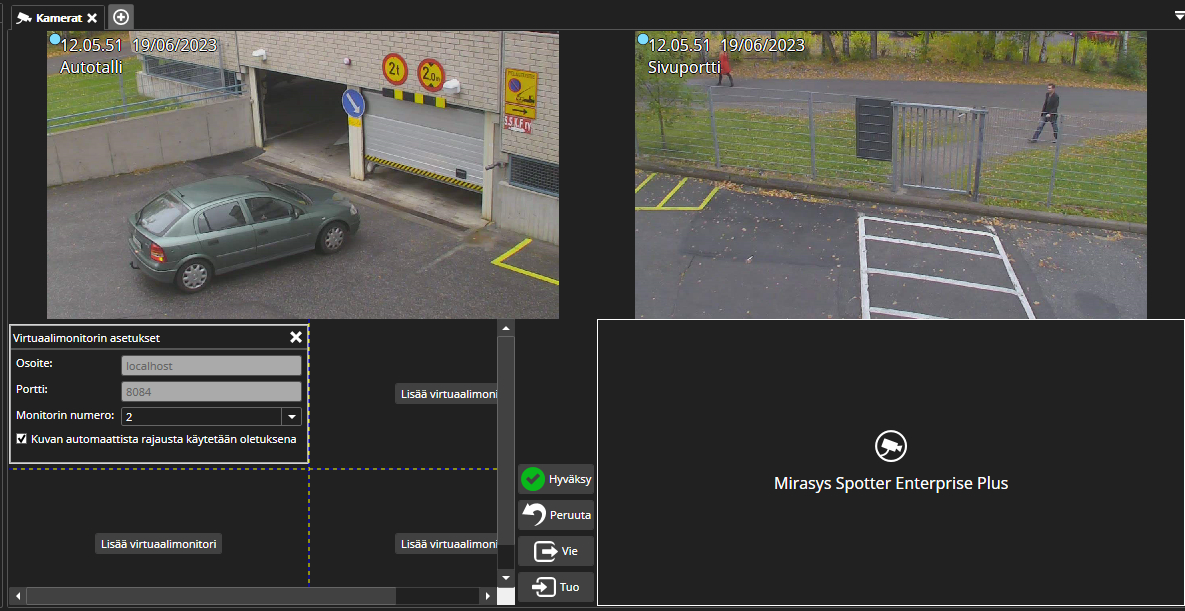Click the Peruuta undo arrow icon

point(534,516)
